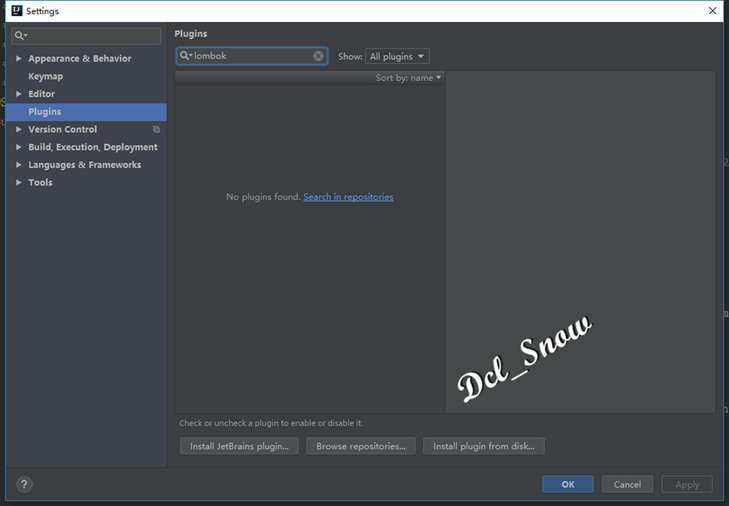Image resolution: width=729 pixels, height=506 pixels.
Task: Click the Cancel button
Action: (627, 484)
